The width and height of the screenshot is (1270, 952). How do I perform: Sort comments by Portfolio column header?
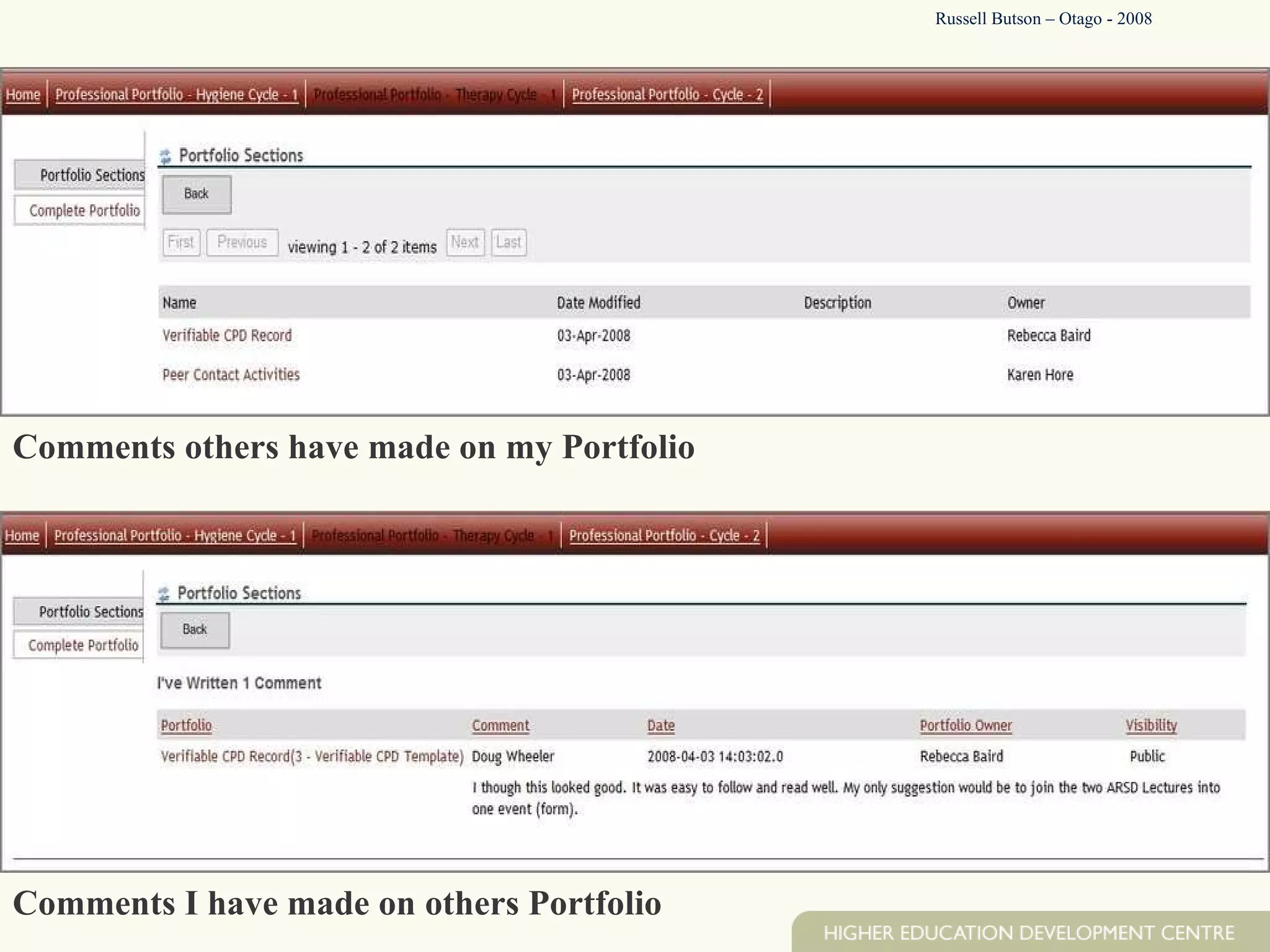point(186,726)
